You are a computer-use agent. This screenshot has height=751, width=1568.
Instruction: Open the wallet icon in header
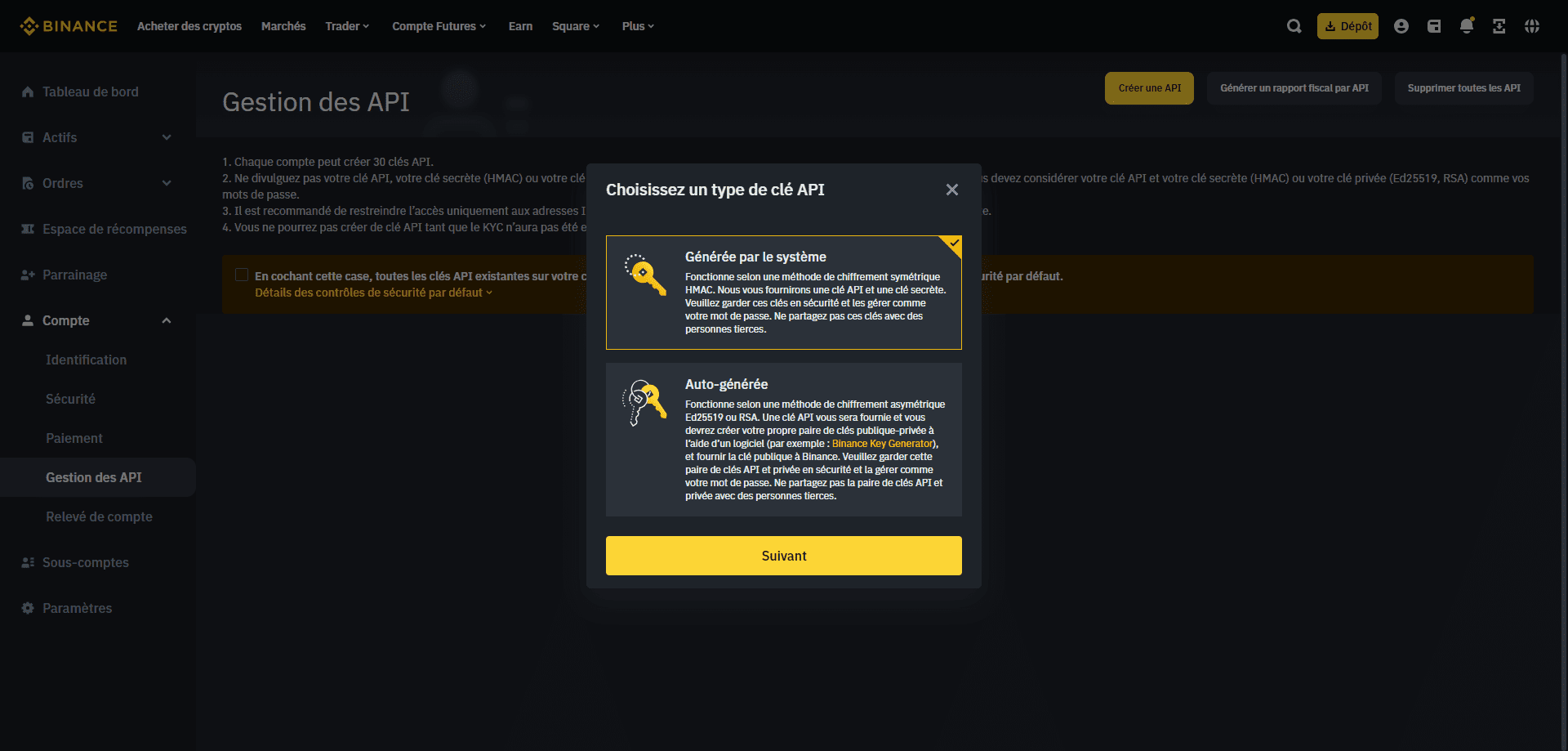tap(1434, 26)
